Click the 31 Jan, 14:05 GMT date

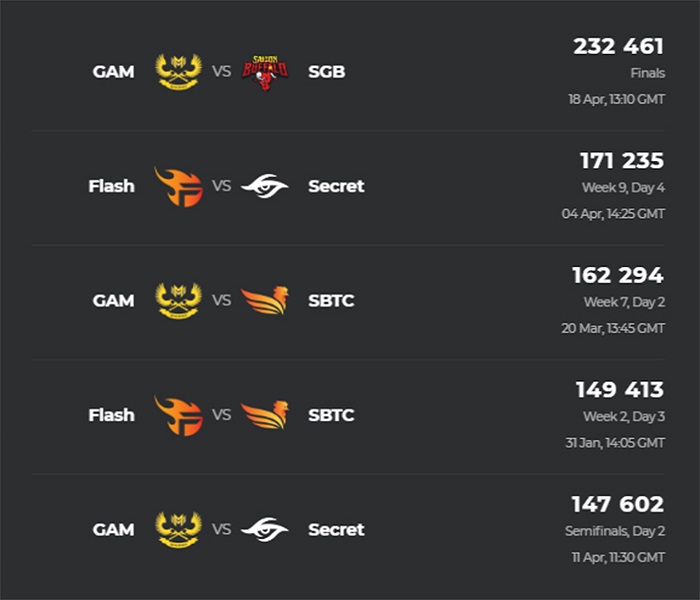click(x=615, y=443)
